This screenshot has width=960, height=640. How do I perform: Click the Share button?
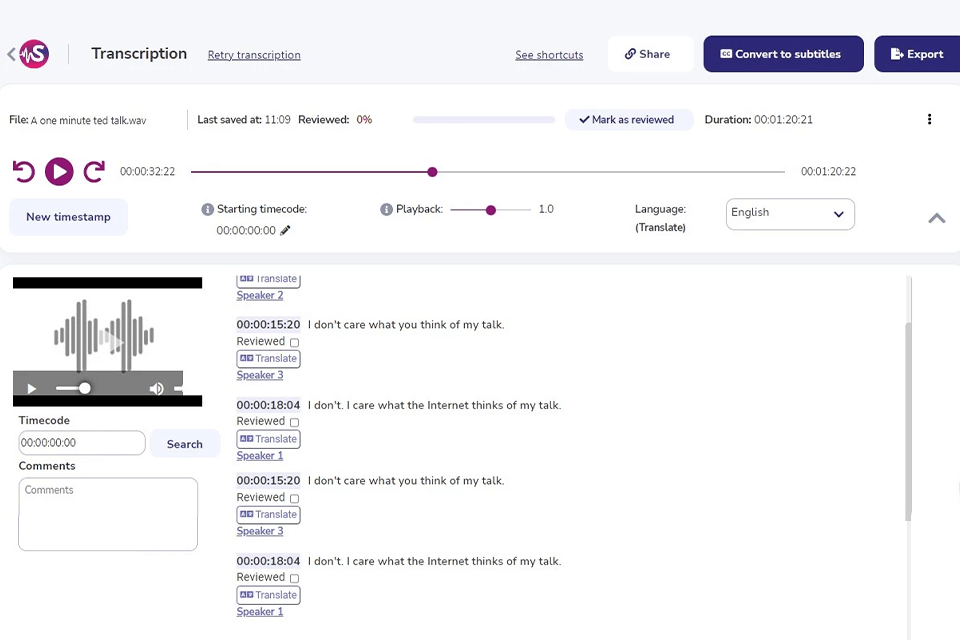coord(650,54)
